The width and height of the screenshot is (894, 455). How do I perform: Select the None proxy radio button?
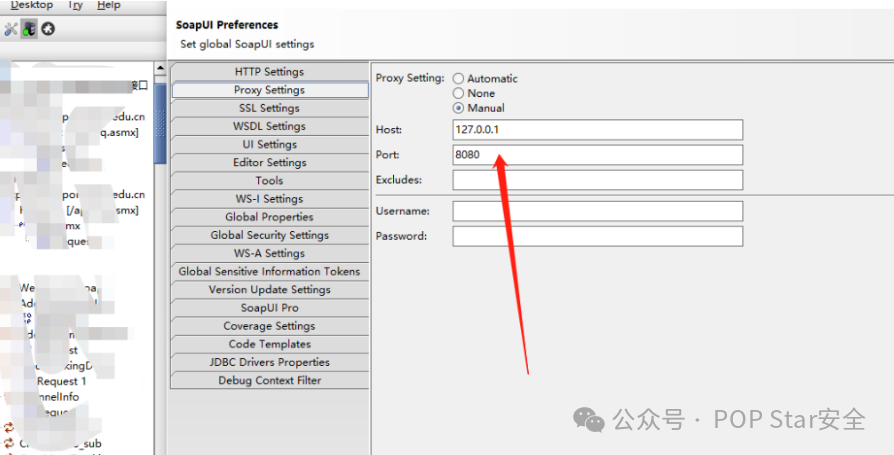[458, 93]
